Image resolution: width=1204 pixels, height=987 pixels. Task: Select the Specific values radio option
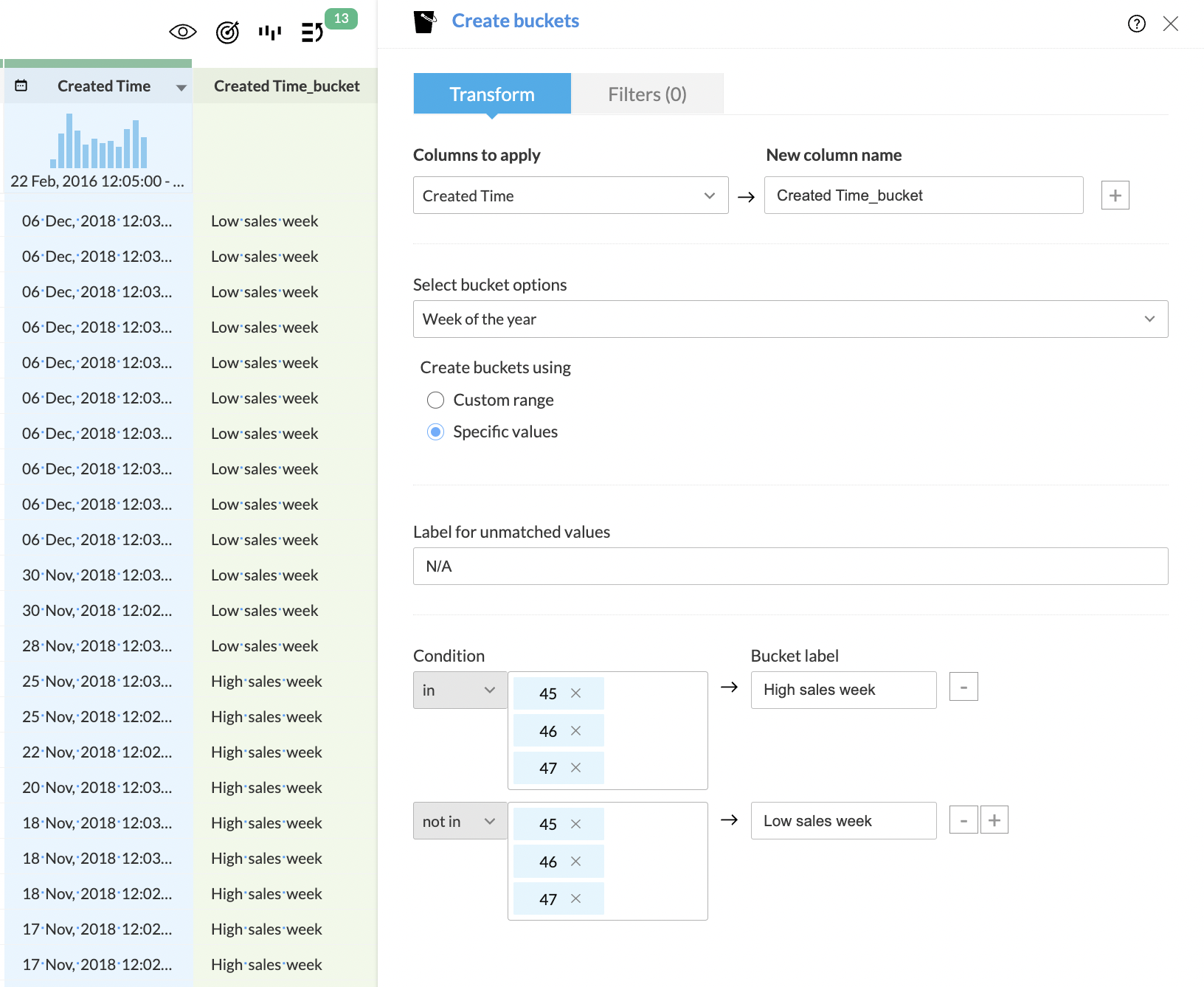coord(436,432)
